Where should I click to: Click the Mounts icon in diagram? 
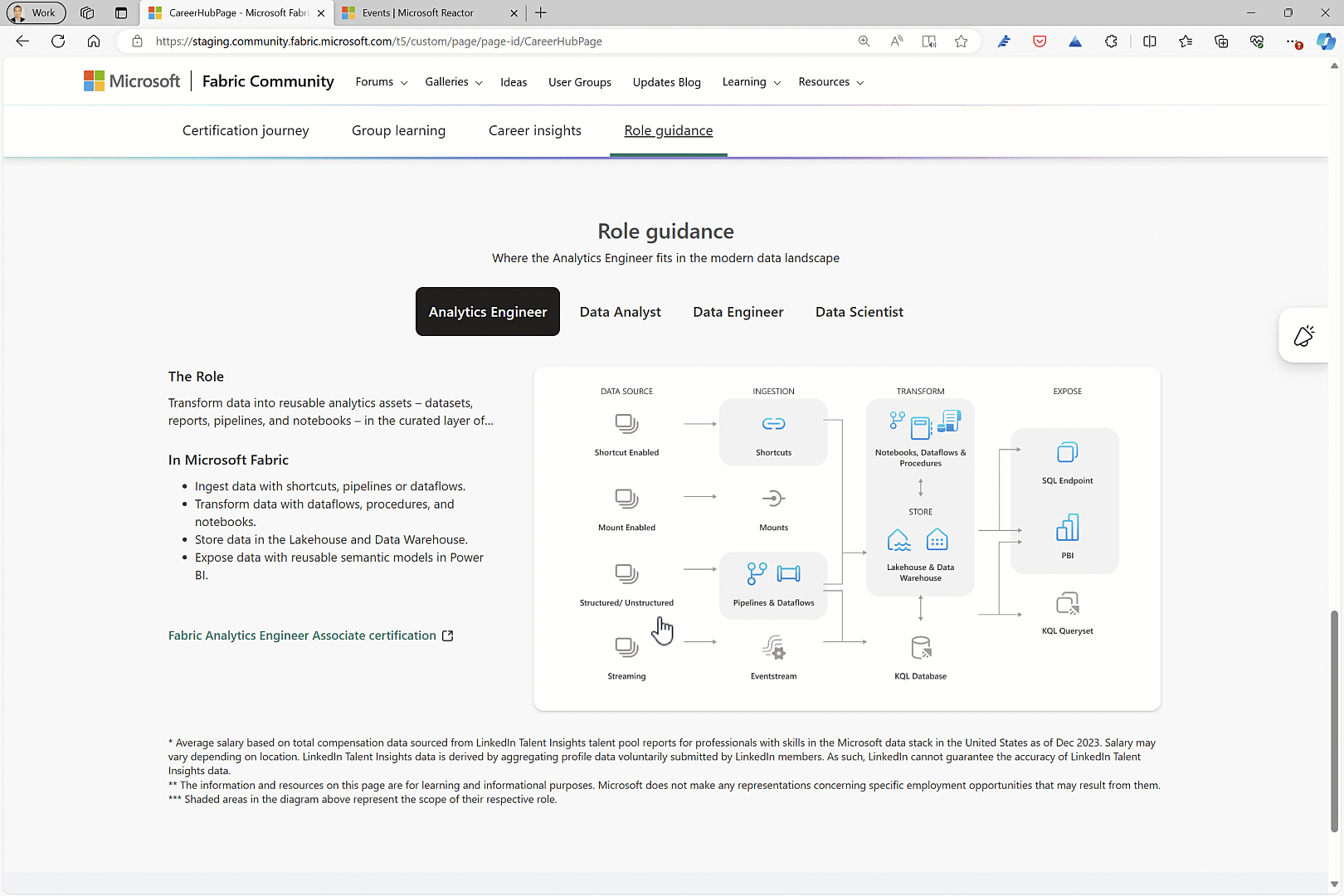773,499
